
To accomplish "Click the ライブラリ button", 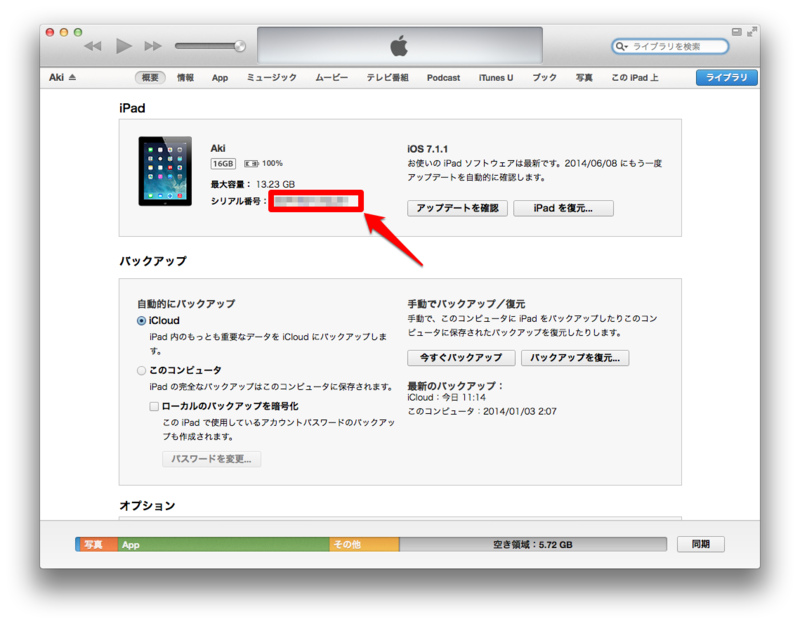I will (x=727, y=78).
